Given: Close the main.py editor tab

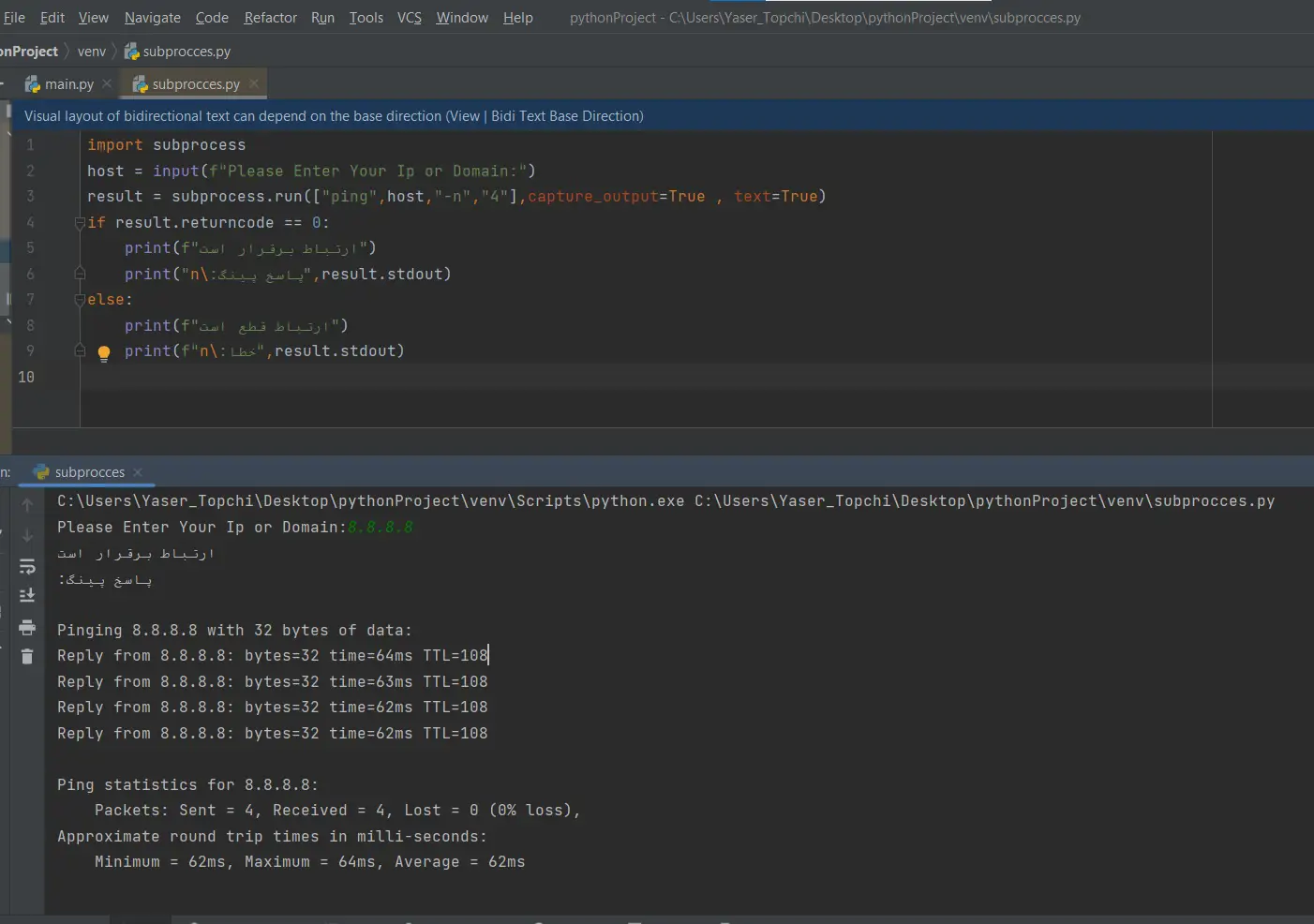Looking at the screenshot, I should [x=107, y=83].
